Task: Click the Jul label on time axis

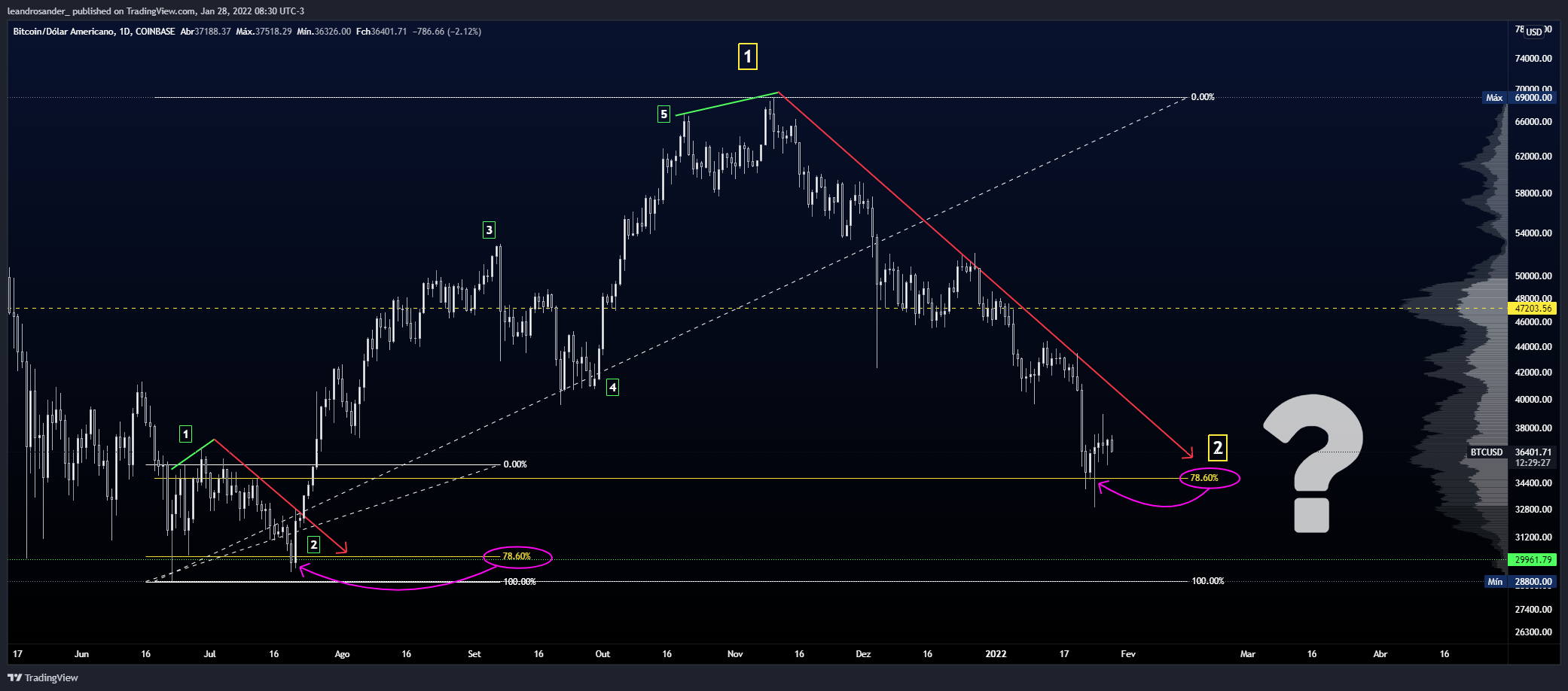Action: [210, 654]
